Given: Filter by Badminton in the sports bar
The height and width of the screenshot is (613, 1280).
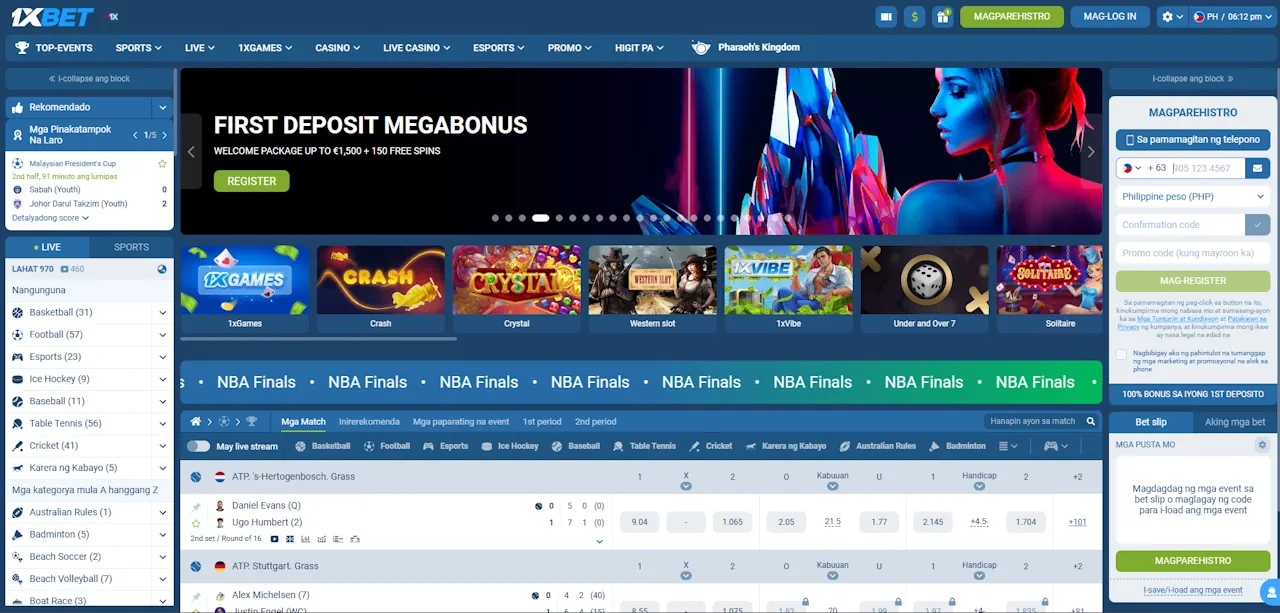Looking at the screenshot, I should click(958, 446).
